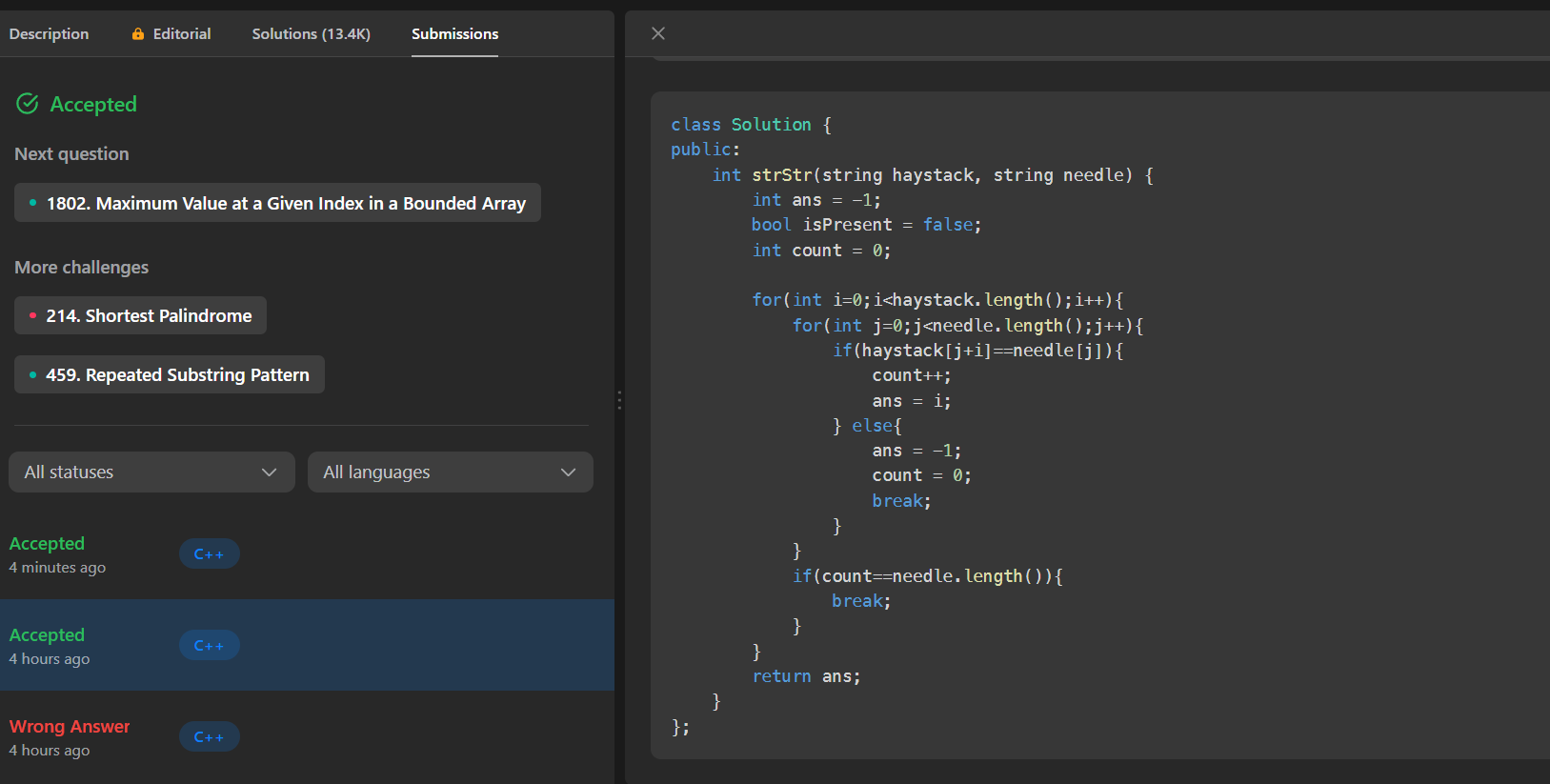Open the Solutions (13.4K) tab
1550x784 pixels.
[x=311, y=34]
